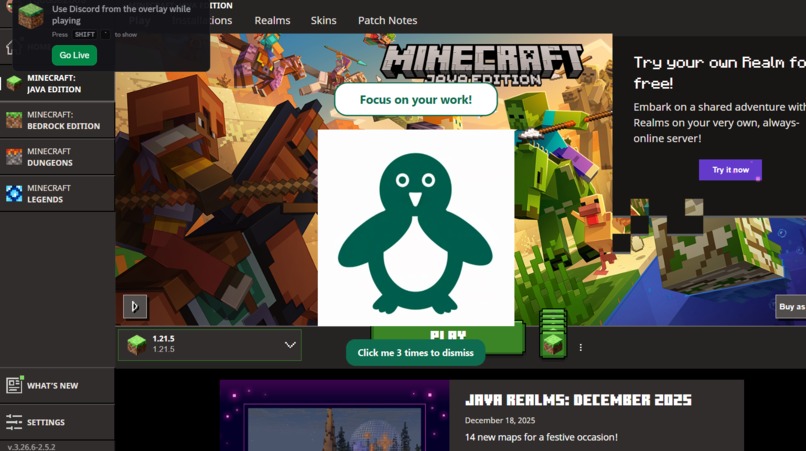Open Settings sliders icon
This screenshot has height=451, width=806.
14,422
